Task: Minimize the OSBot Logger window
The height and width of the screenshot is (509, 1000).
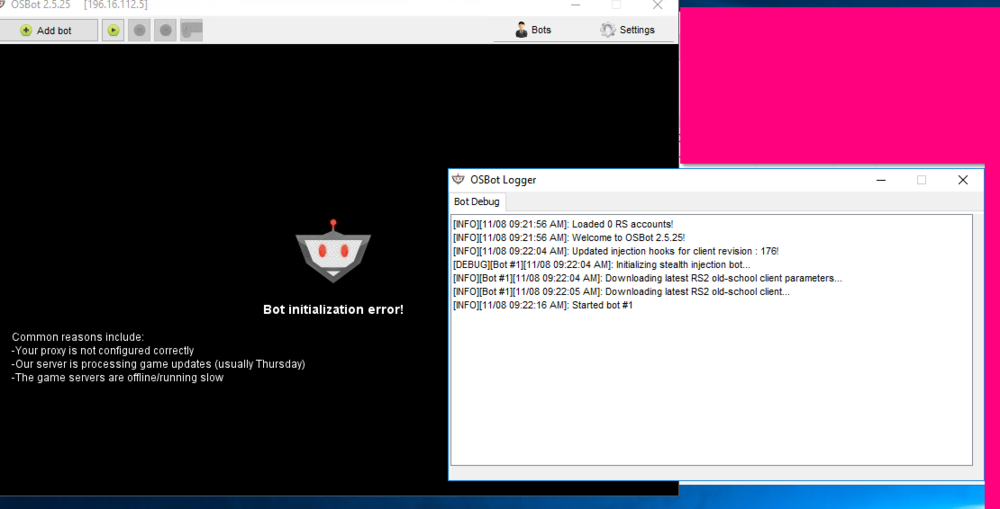Action: click(x=881, y=180)
